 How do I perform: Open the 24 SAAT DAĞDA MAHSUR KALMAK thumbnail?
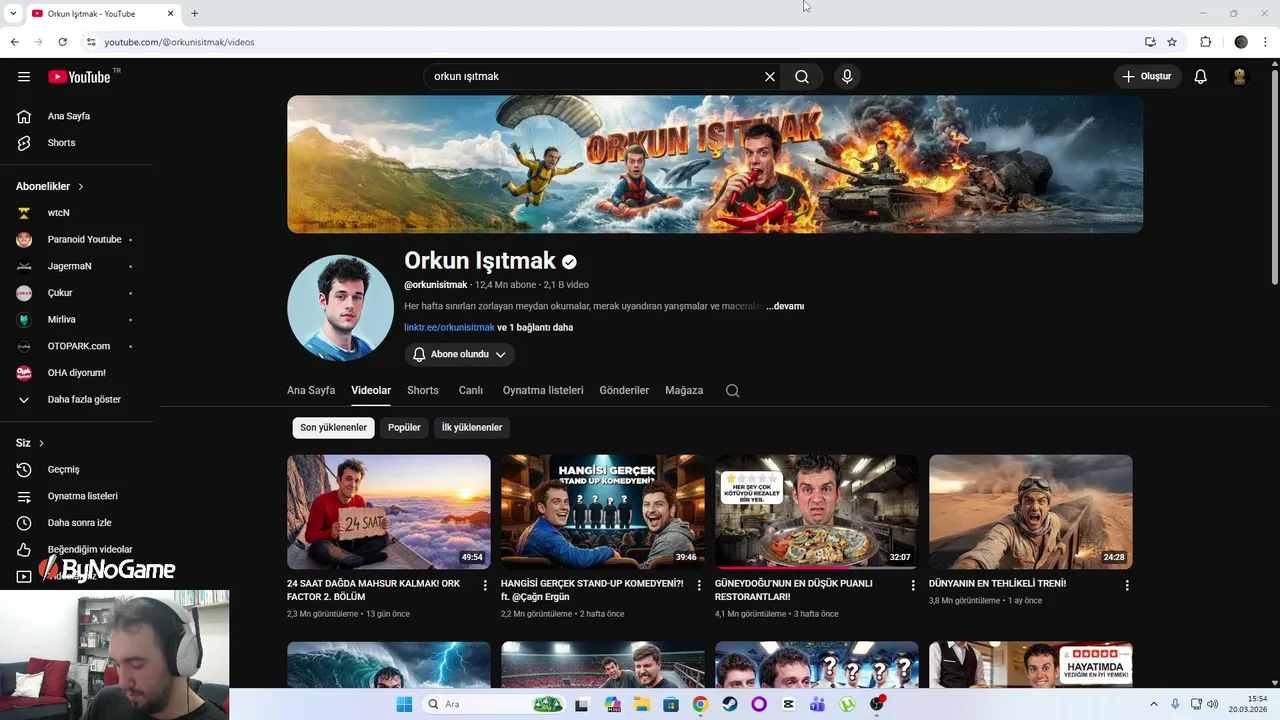(x=389, y=512)
